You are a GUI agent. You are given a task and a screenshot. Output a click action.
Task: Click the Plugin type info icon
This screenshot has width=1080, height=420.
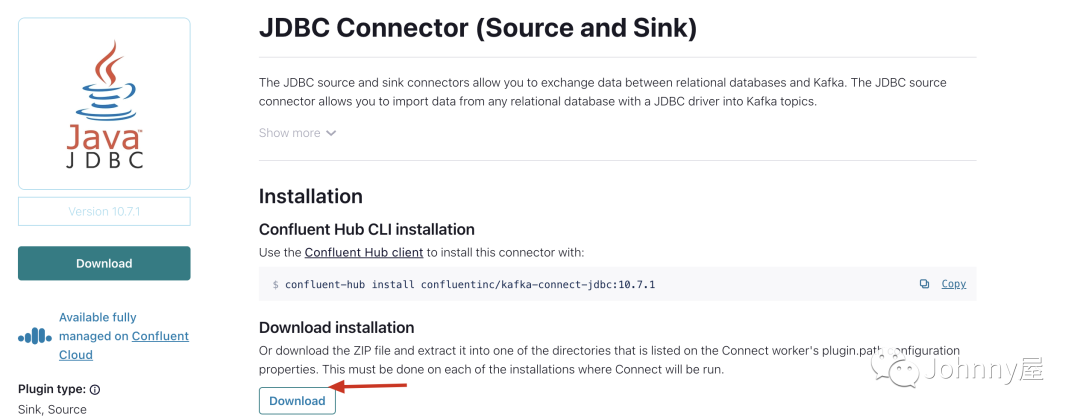pos(95,390)
